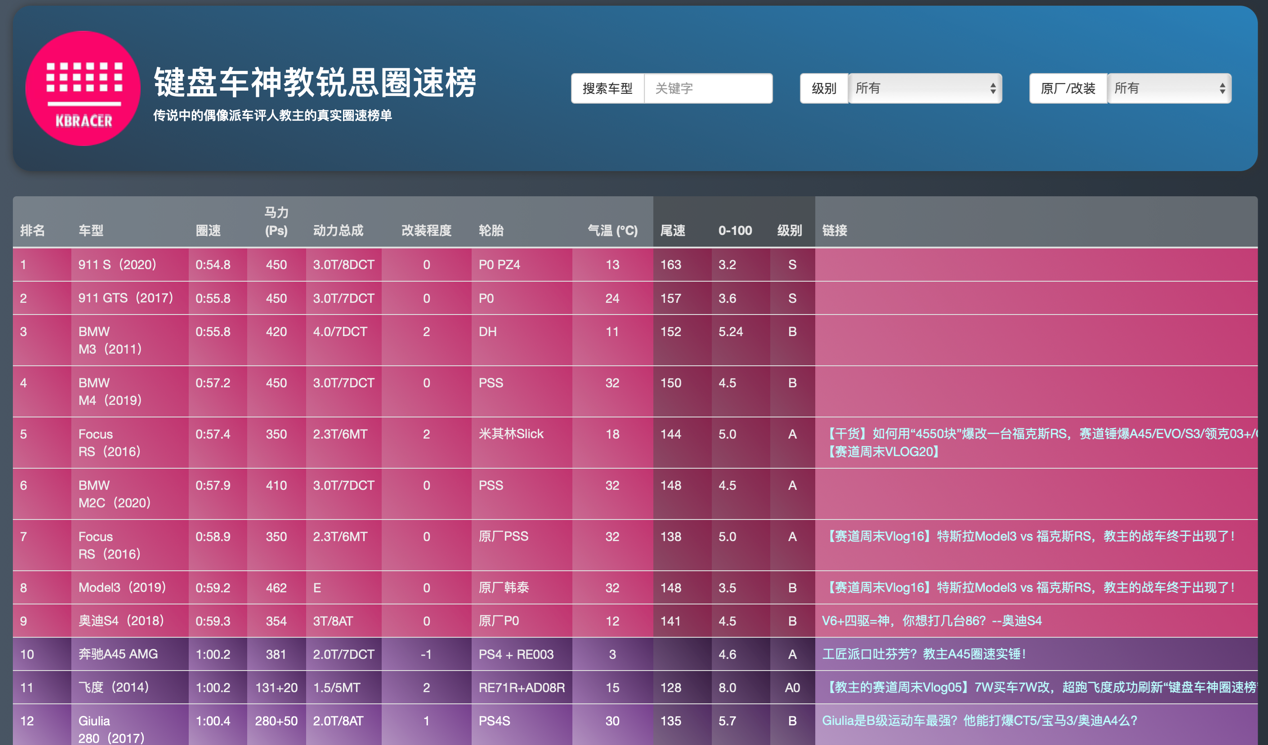The image size is (1268, 745).
Task: Click the 163 tail speed value
Action: coord(671,265)
